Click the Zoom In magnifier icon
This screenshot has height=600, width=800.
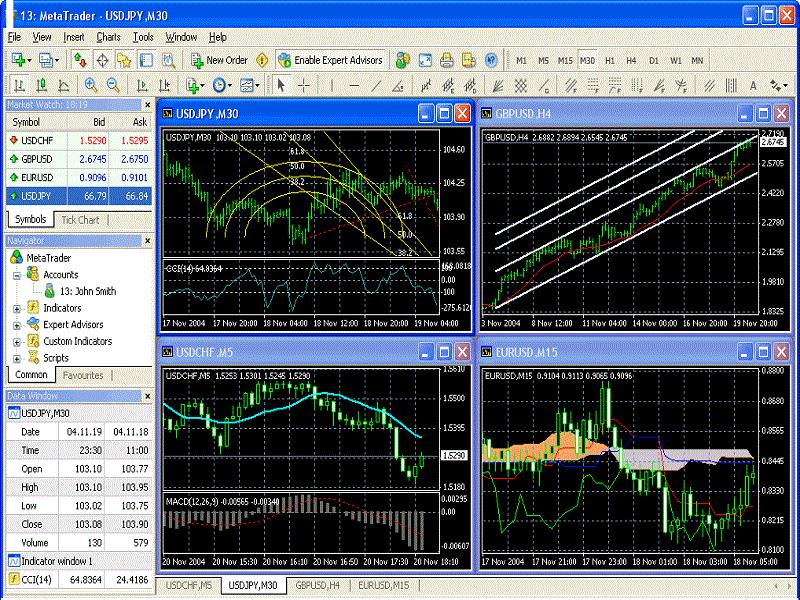91,85
